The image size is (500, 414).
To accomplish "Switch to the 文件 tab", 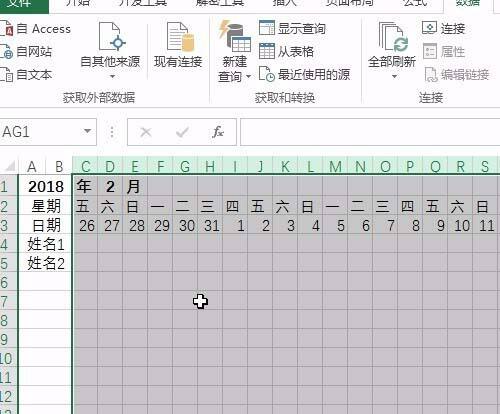I will tap(24, 4).
